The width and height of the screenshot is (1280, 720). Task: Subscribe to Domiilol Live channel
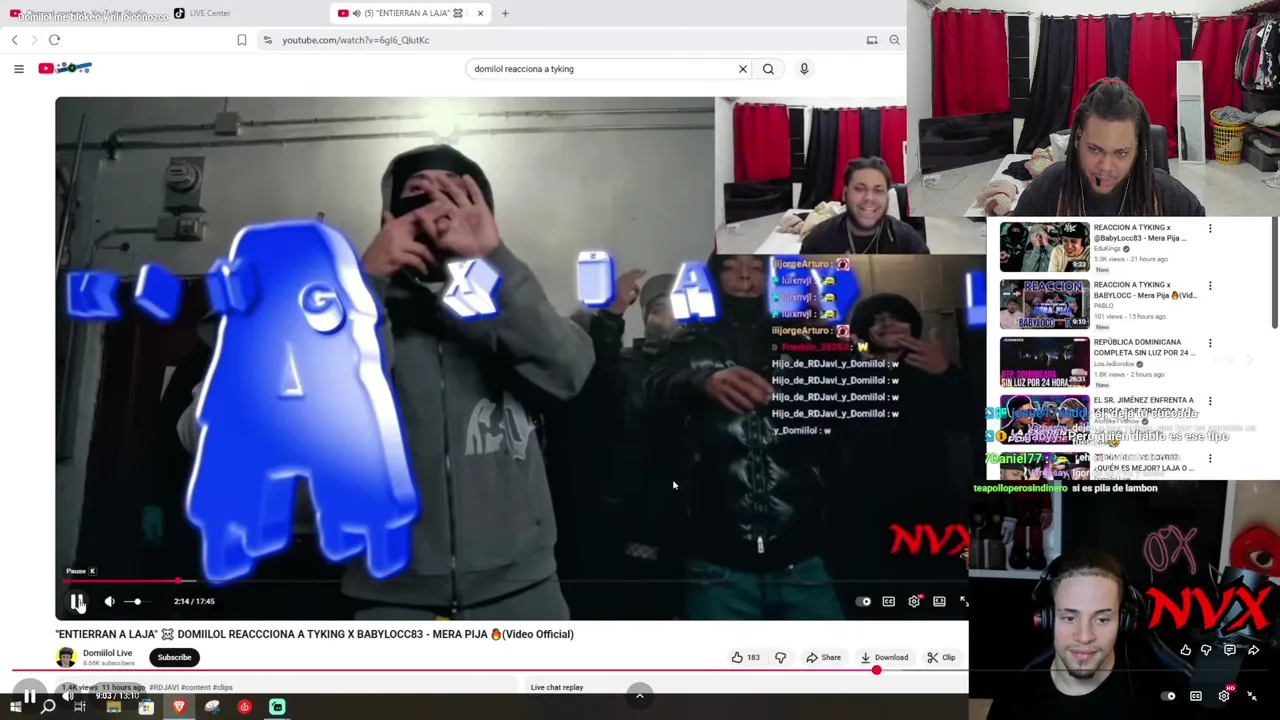click(174, 657)
